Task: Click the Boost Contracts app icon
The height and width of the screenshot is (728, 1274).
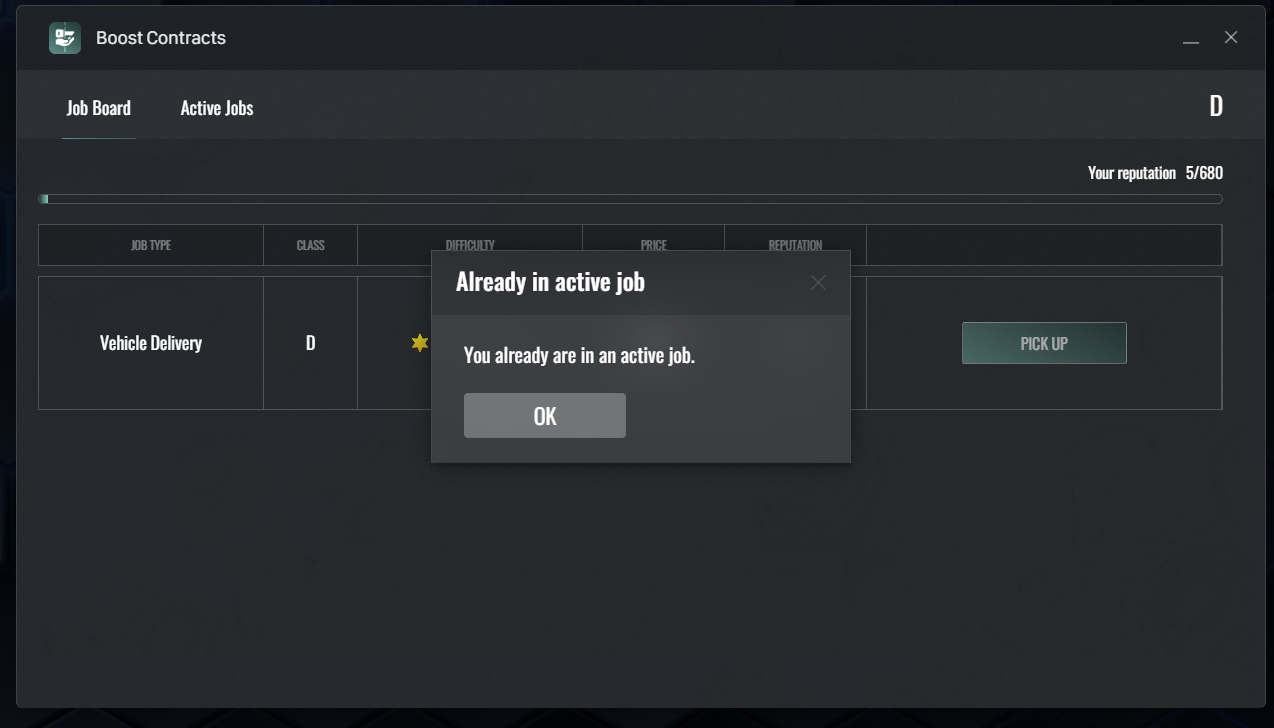Action: pos(64,37)
